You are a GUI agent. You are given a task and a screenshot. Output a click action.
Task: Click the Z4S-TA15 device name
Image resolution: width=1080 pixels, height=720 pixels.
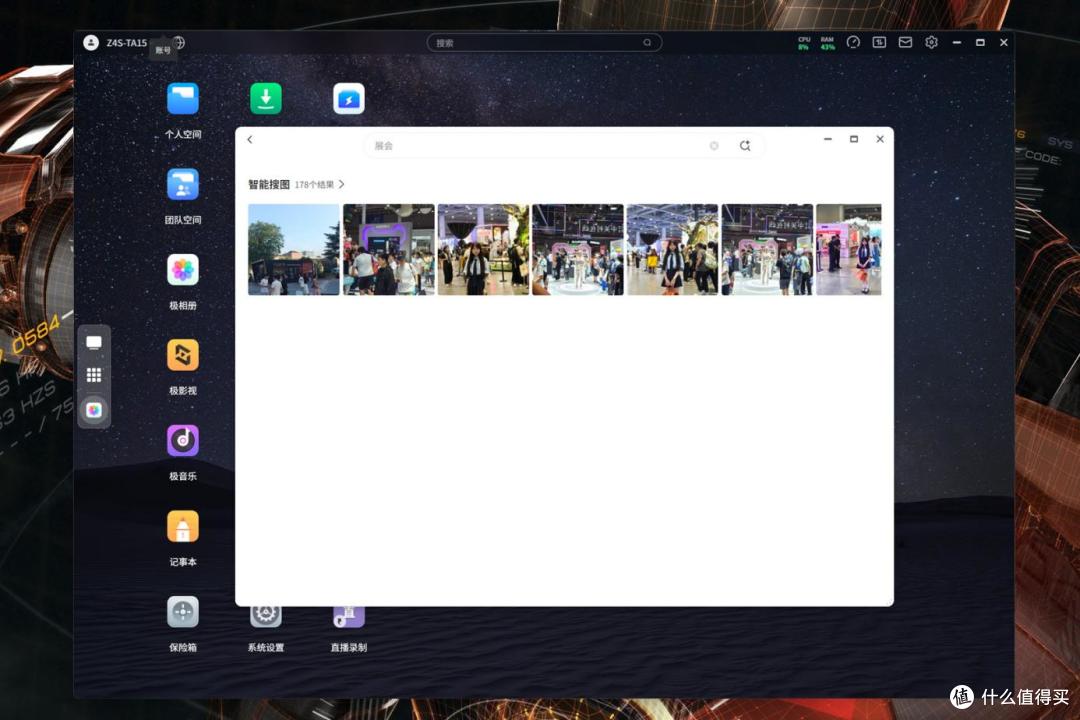pos(127,43)
